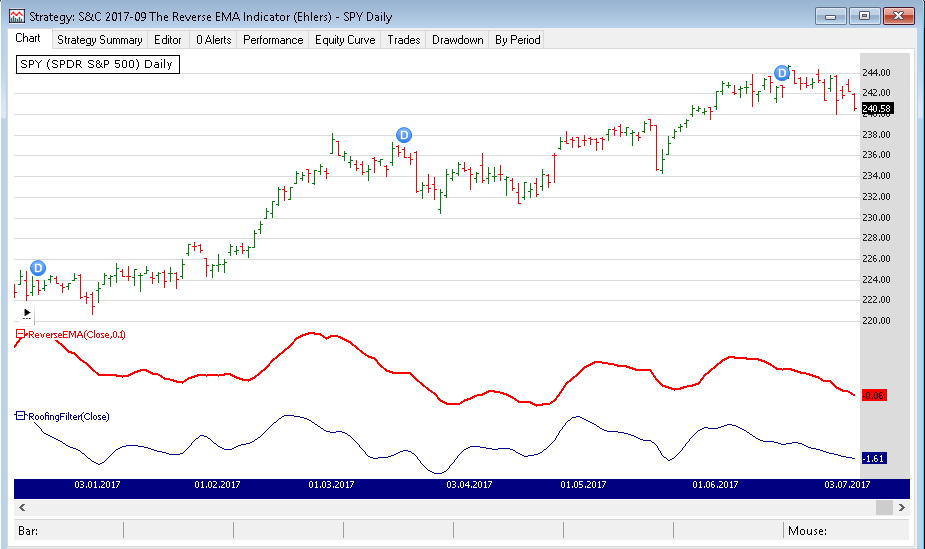This screenshot has height=549, width=925.
Task: Collapse the ReverseEMA indicator pane
Action: (20, 334)
